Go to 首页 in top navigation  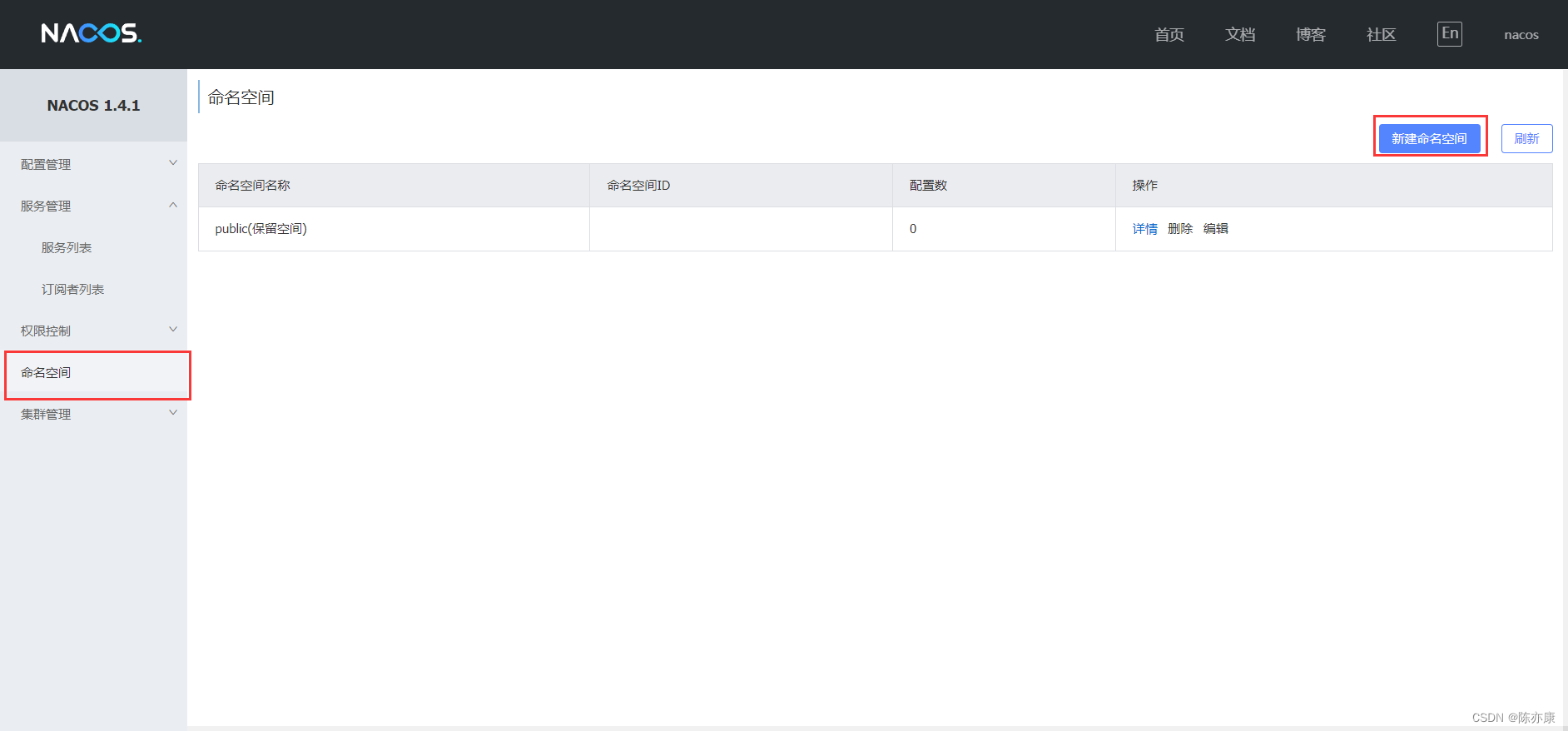[1169, 34]
